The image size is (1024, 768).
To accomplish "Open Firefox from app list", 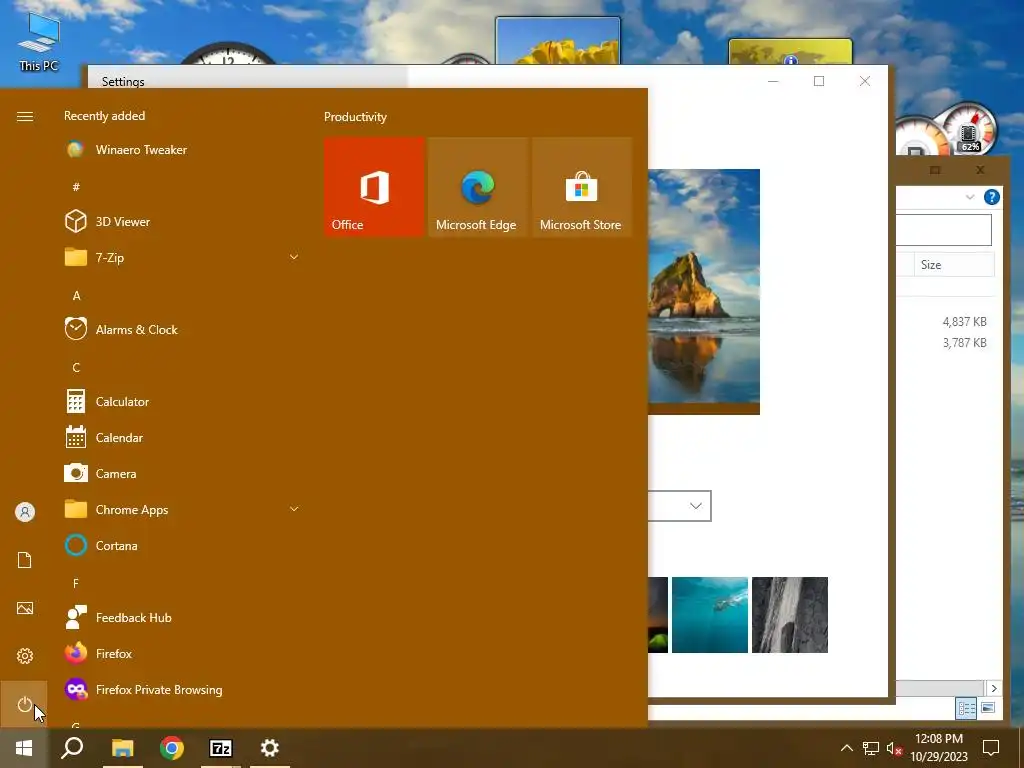I will (182, 654).
